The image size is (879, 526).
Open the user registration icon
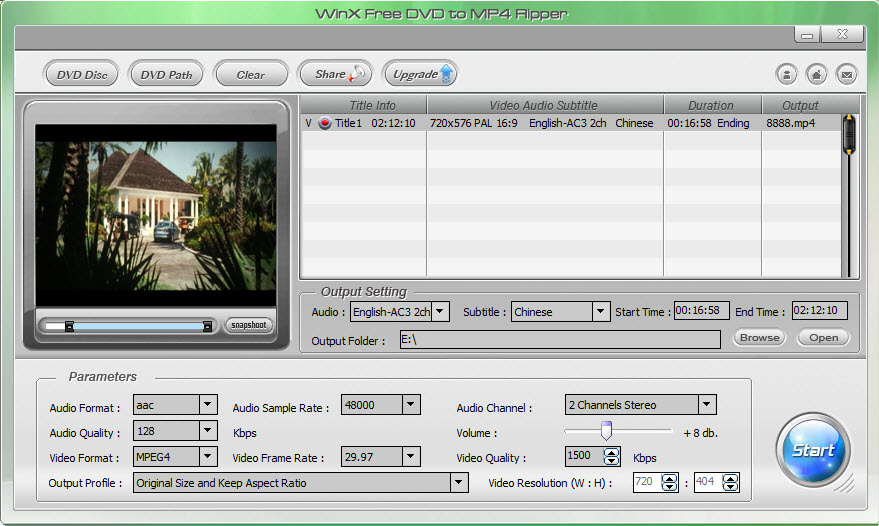pos(787,75)
